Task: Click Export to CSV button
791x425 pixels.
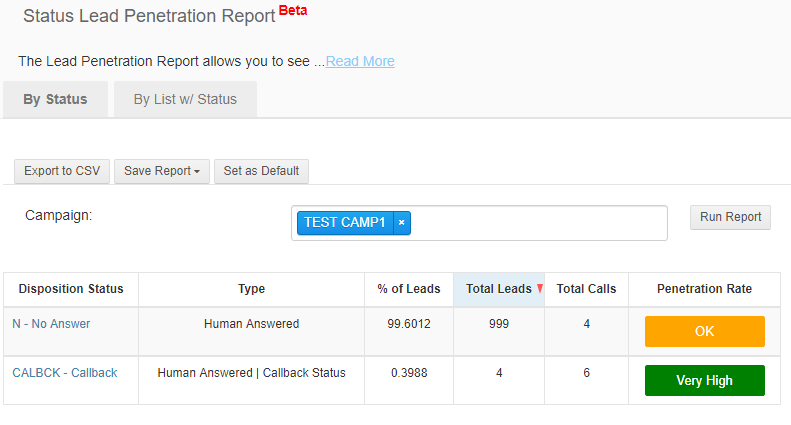Action: coord(62,171)
